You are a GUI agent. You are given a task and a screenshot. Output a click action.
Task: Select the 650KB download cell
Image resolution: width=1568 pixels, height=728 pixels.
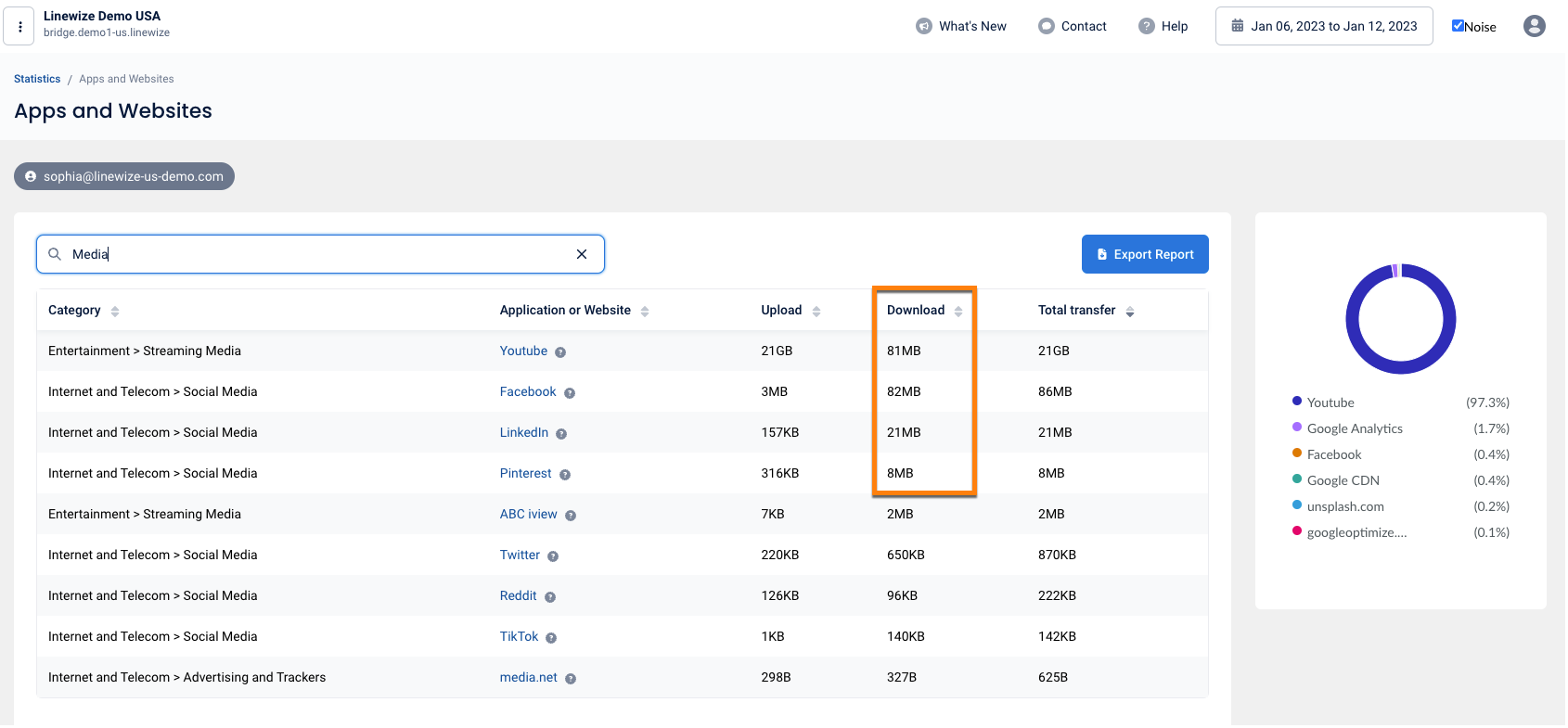[906, 555]
